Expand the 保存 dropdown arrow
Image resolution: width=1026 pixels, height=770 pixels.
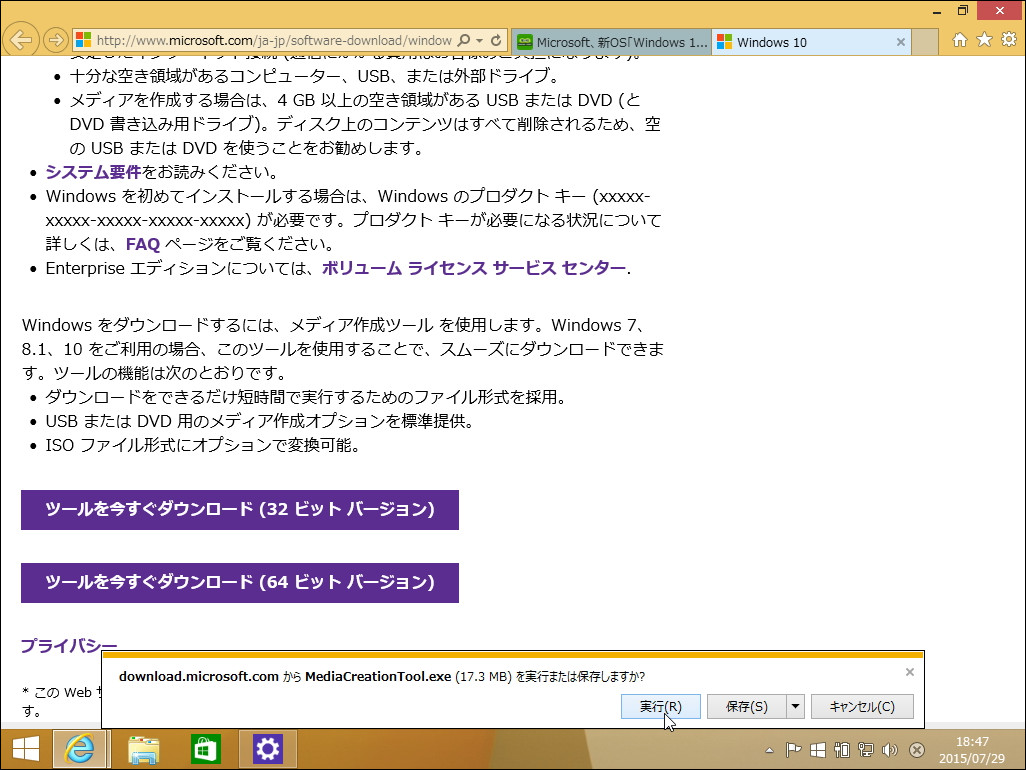click(x=795, y=707)
